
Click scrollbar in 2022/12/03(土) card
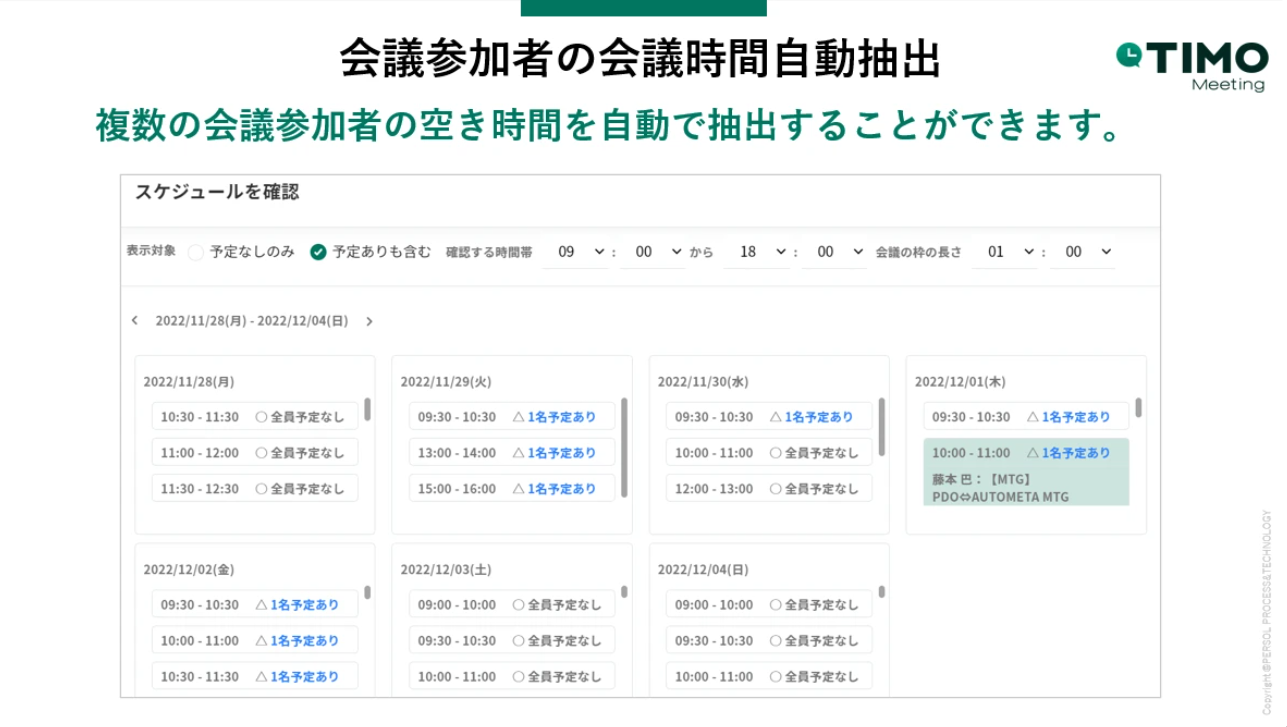(624, 592)
